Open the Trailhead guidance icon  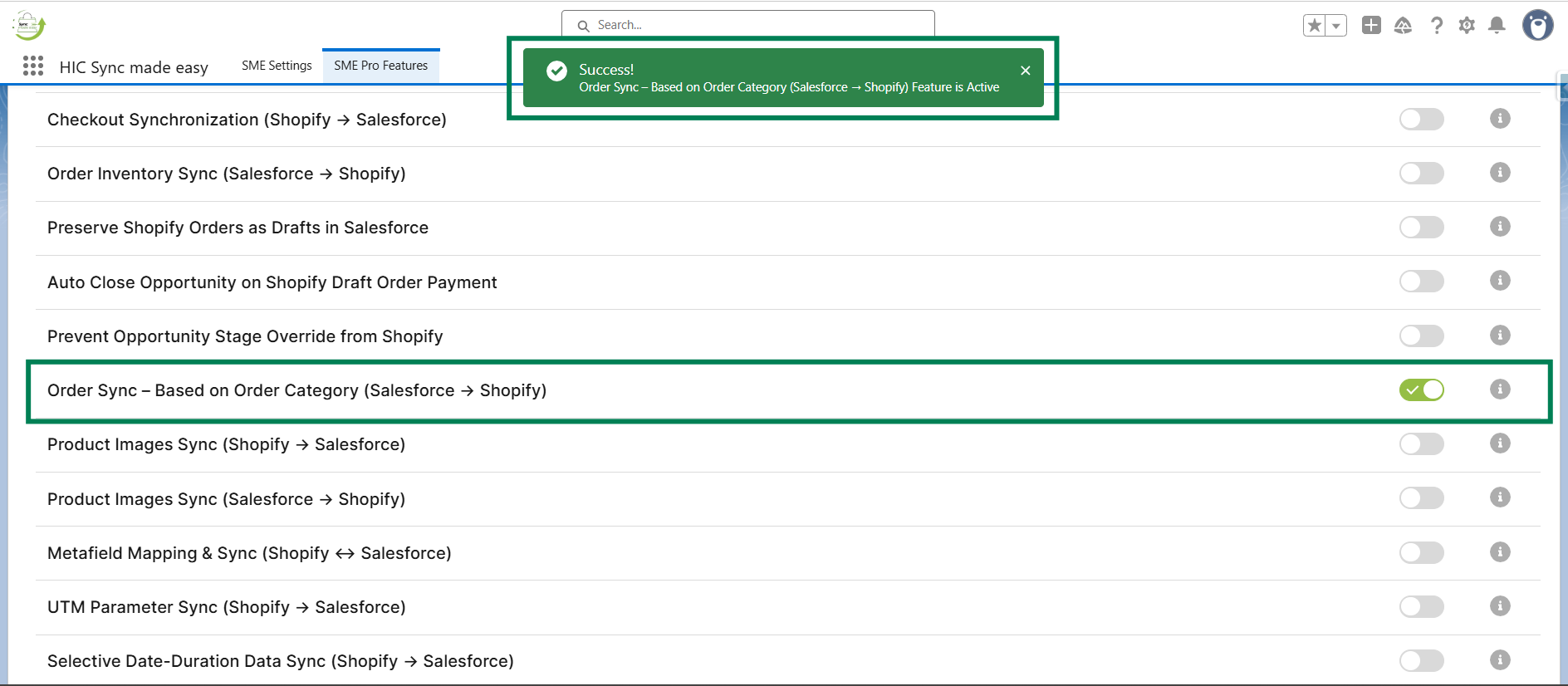point(1403,26)
